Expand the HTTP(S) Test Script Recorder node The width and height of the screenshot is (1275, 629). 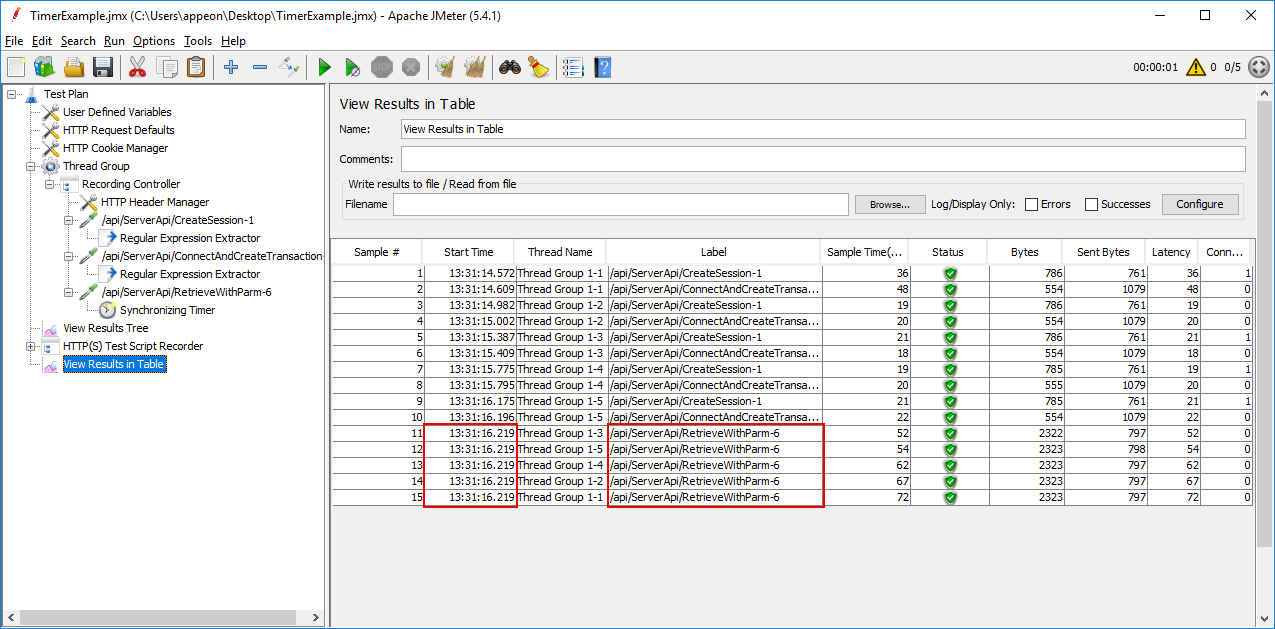click(31, 346)
